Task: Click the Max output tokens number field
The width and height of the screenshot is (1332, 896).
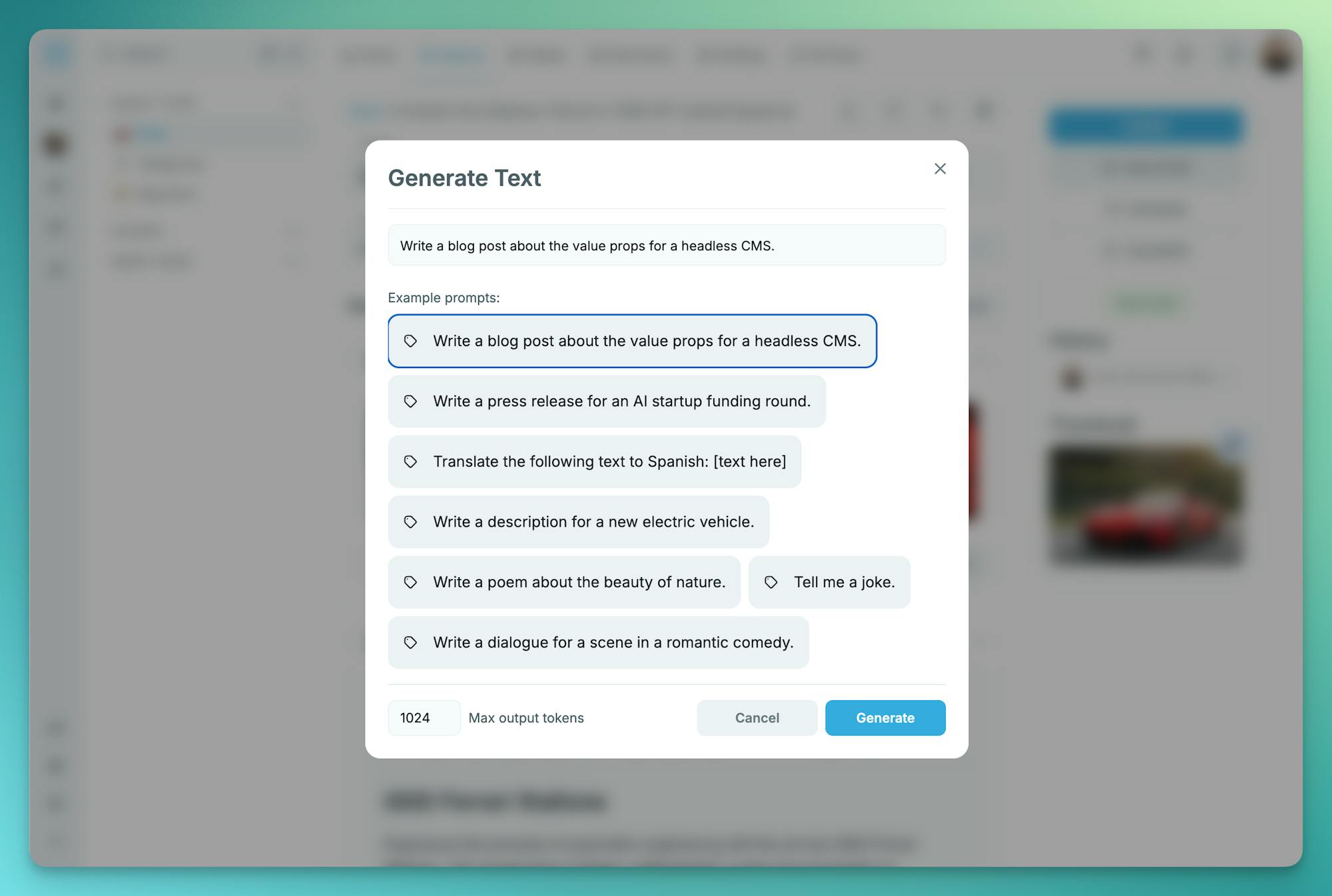Action: click(x=424, y=718)
